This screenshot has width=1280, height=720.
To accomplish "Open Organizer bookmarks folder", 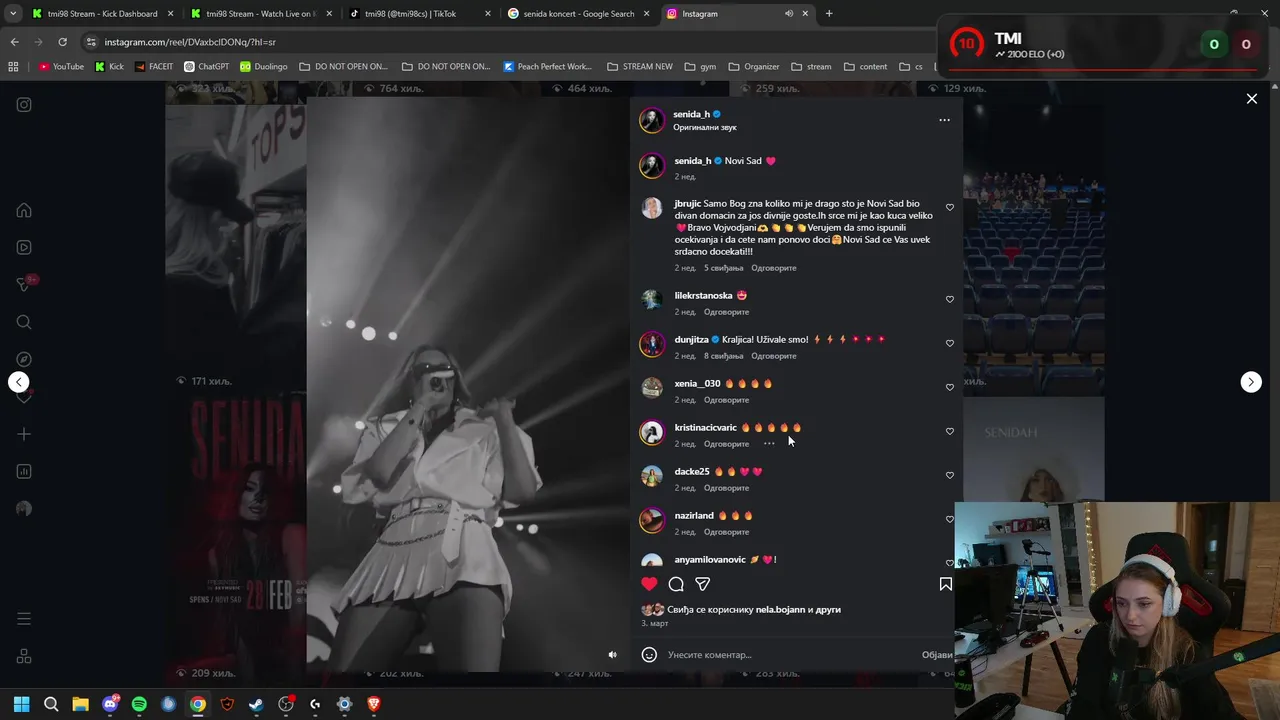I will click(753, 67).
